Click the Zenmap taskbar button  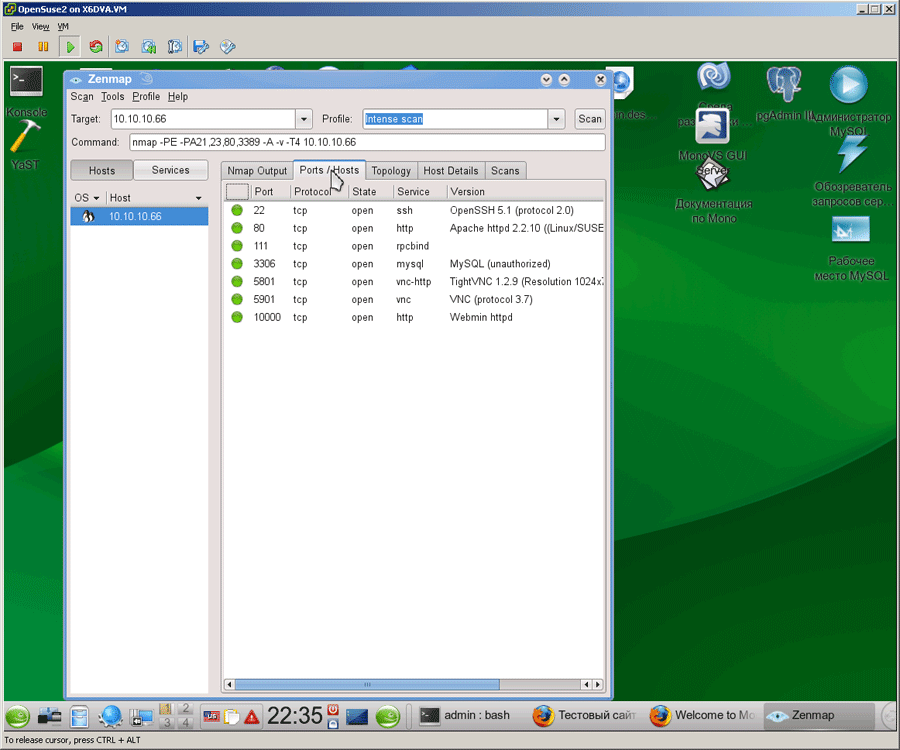pyautogui.click(x=820, y=716)
